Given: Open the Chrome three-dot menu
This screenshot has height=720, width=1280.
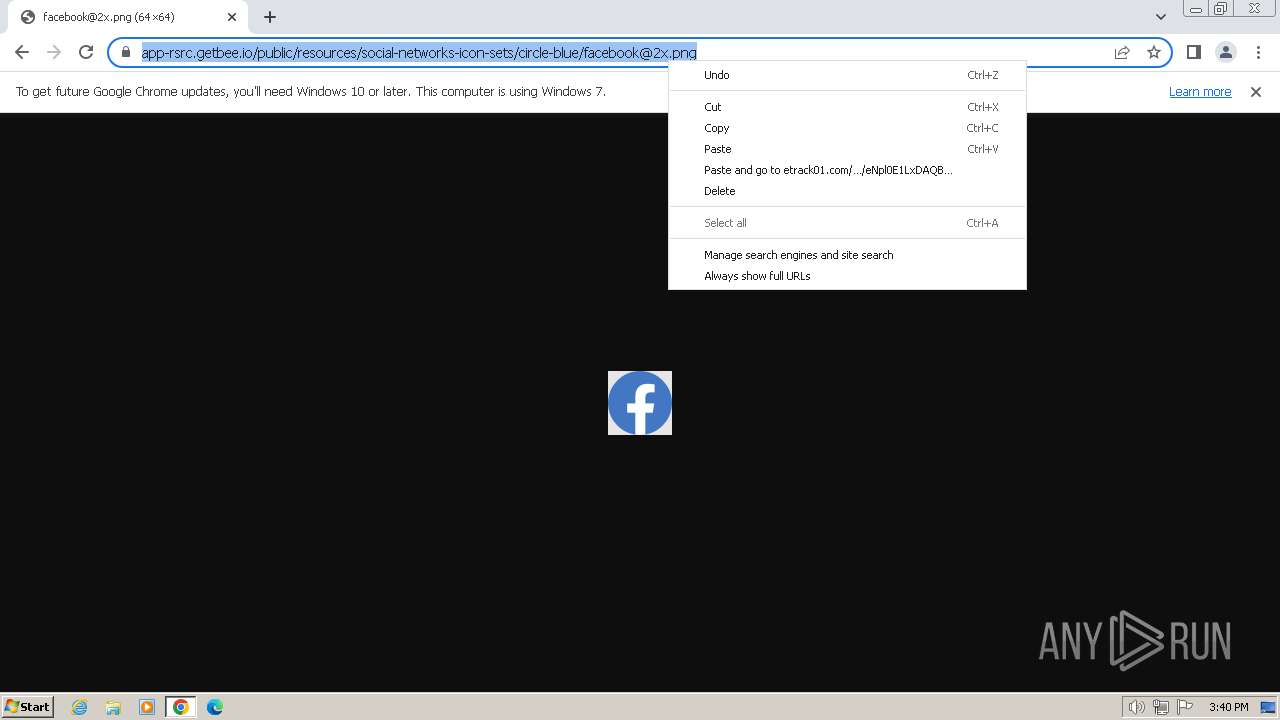Looking at the screenshot, I should coord(1258,52).
